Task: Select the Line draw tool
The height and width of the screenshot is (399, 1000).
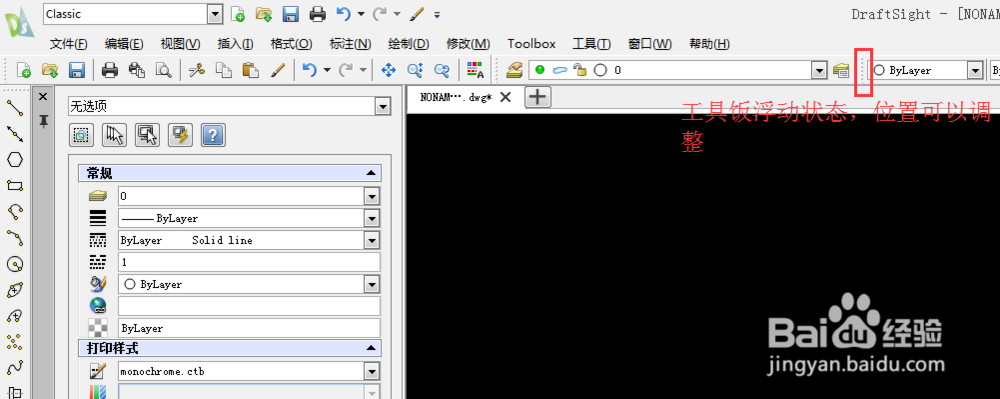Action: (x=15, y=108)
